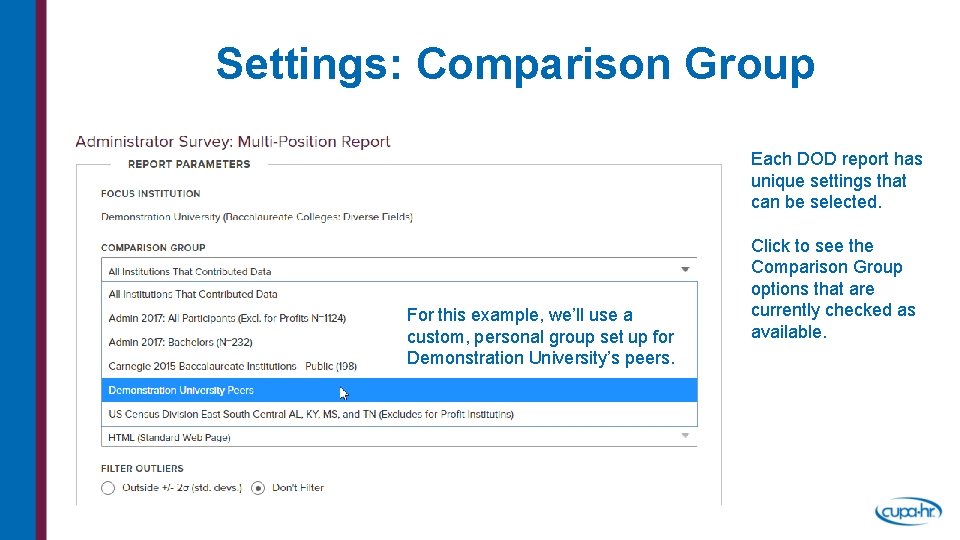Select Carnegie 2015 Baccalaureate Institutions Public option
Viewport: 960px width, 540px height.
(x=232, y=366)
